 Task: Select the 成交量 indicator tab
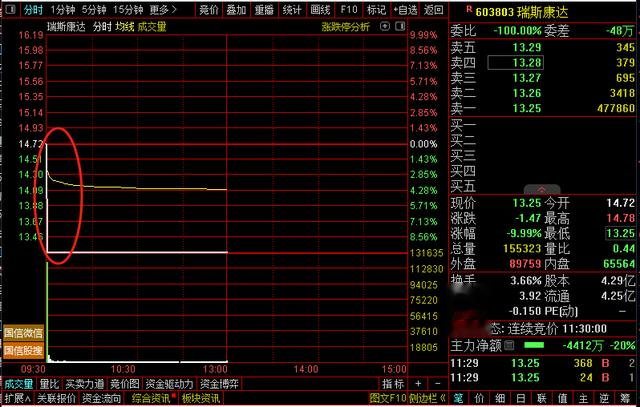(18, 384)
